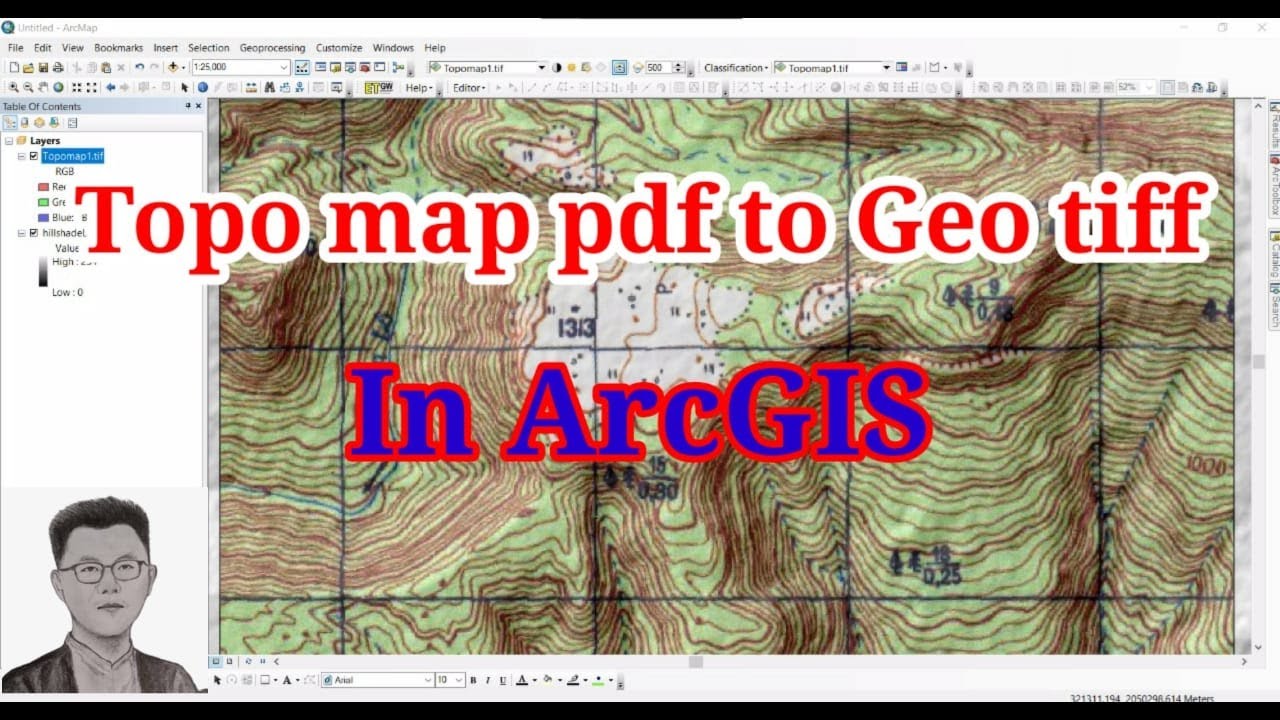Click the Add Data button

click(173, 68)
